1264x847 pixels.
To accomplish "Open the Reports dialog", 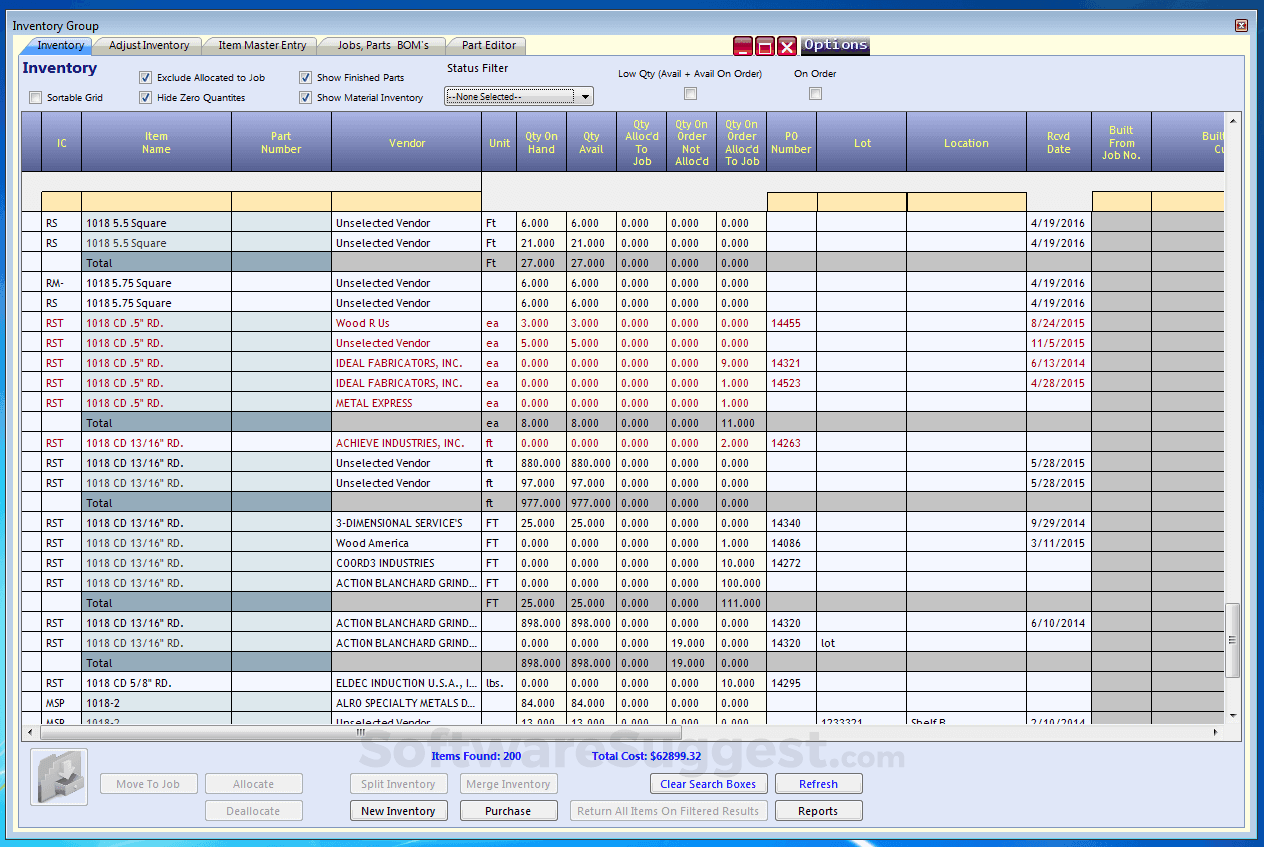I will (x=818, y=811).
